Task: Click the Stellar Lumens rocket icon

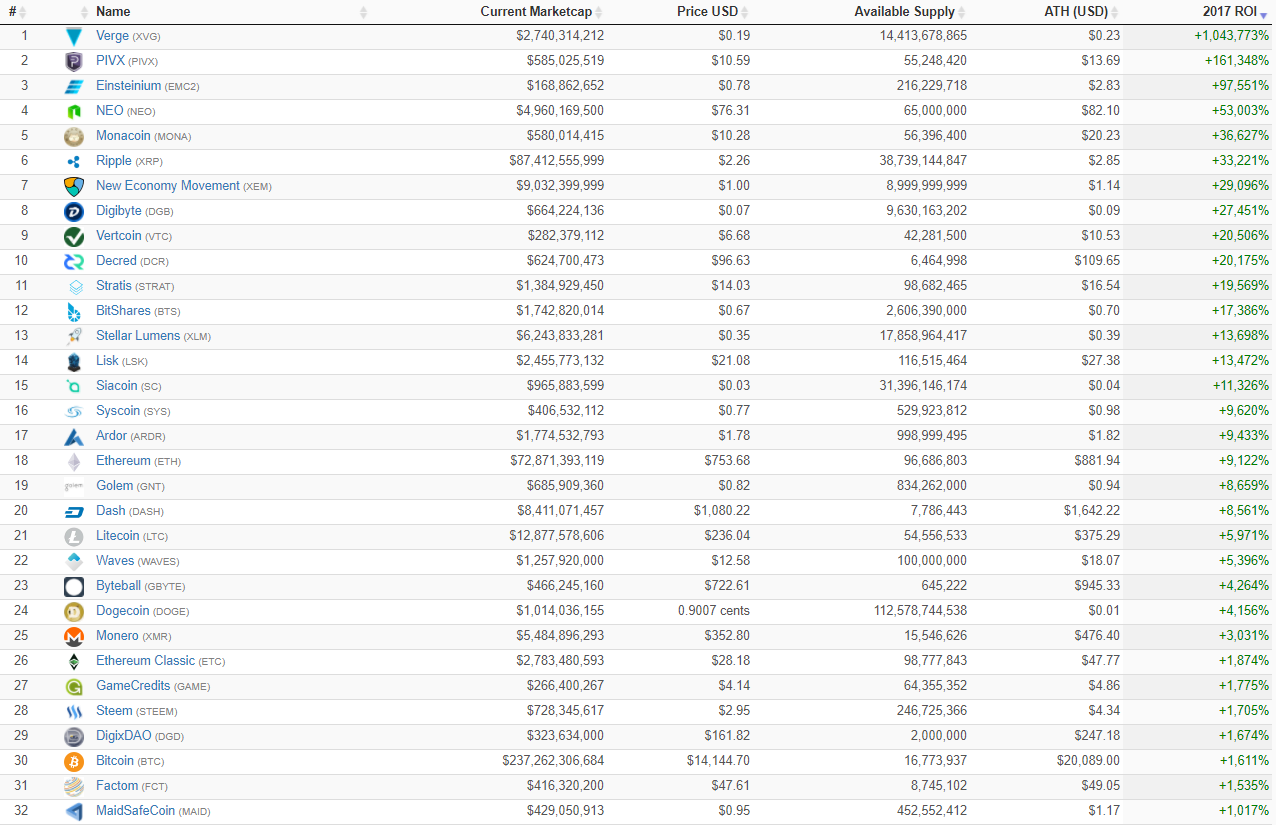Action: [74, 336]
